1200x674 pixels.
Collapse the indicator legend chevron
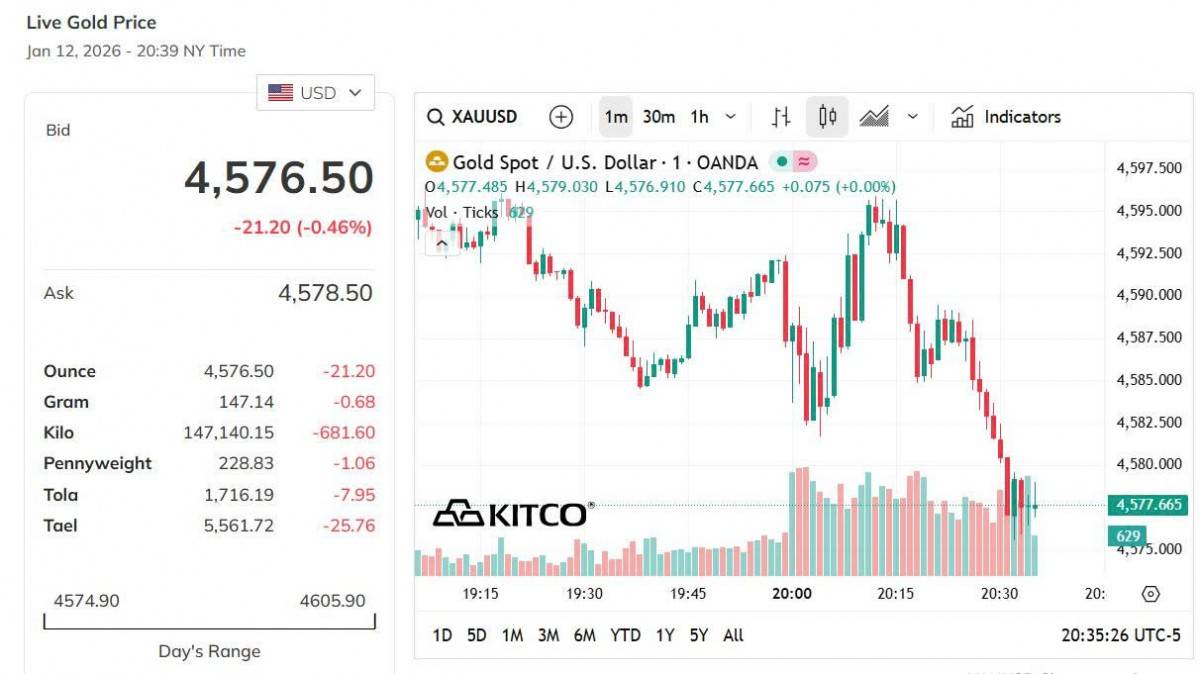[x=439, y=242]
